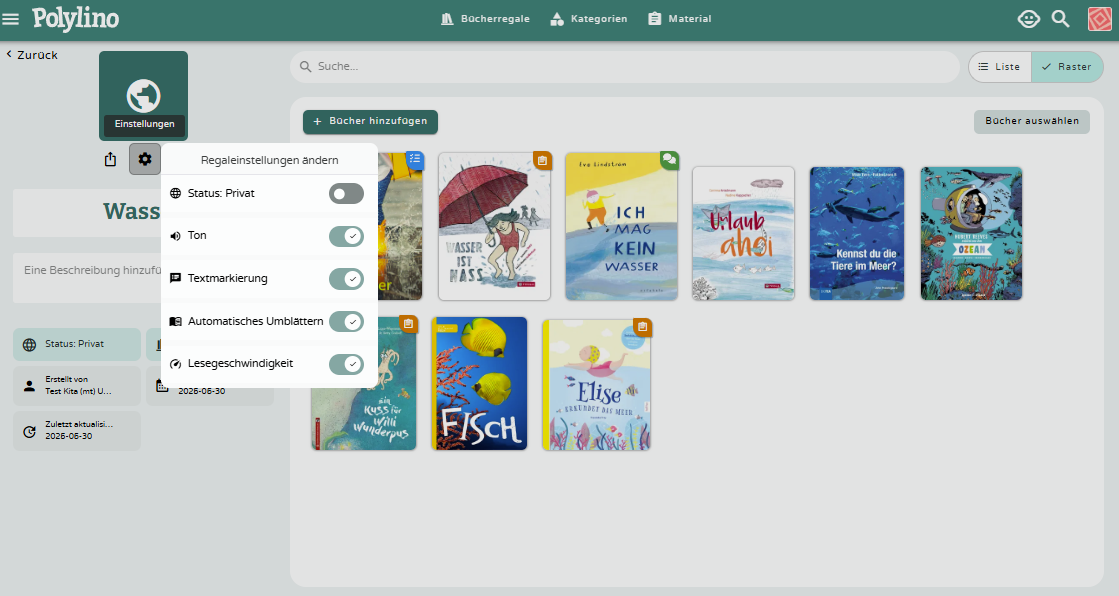Open Elise erkundet das Meer book
This screenshot has width=1119, height=596.
tap(597, 385)
